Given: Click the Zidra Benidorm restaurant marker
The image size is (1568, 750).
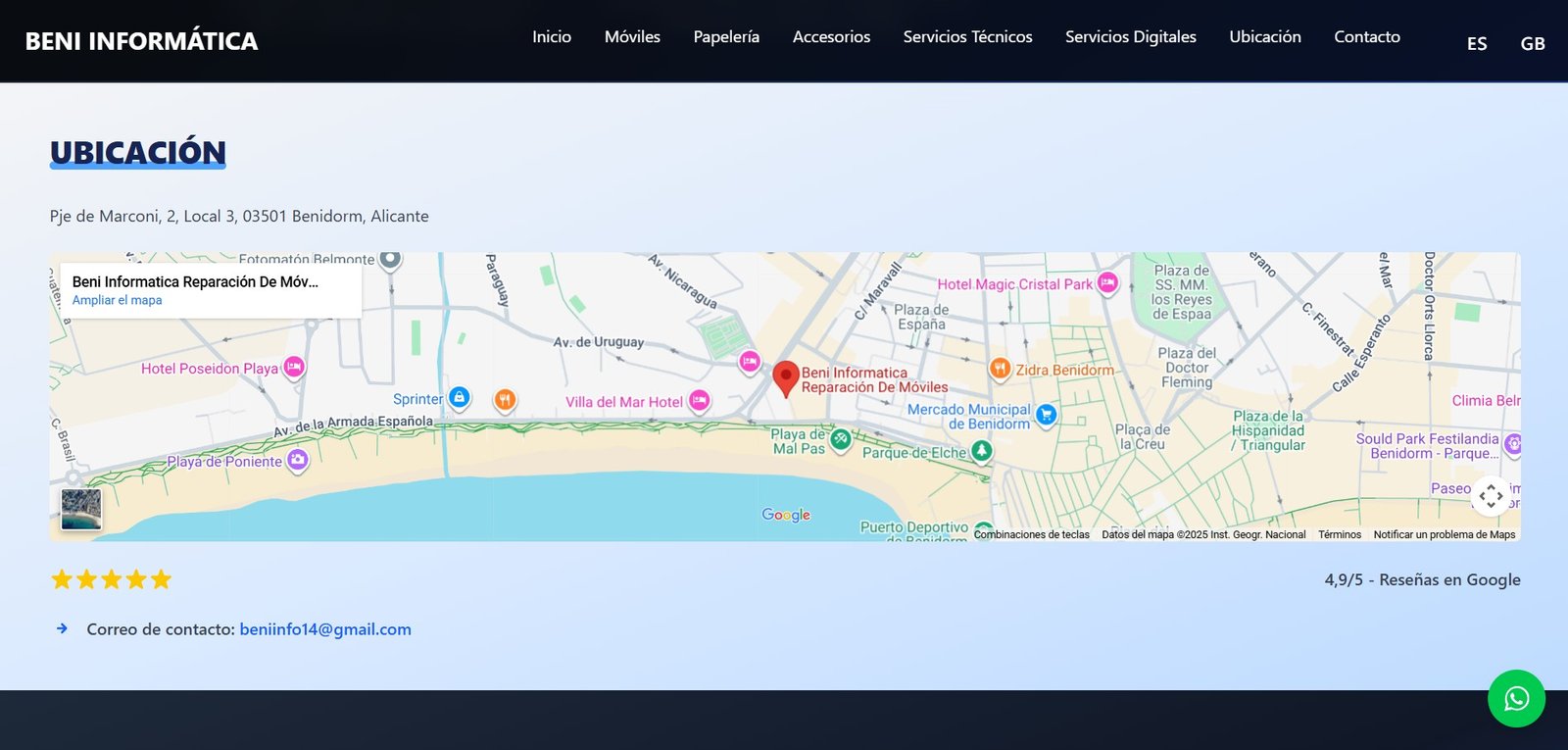Looking at the screenshot, I should [1000, 369].
